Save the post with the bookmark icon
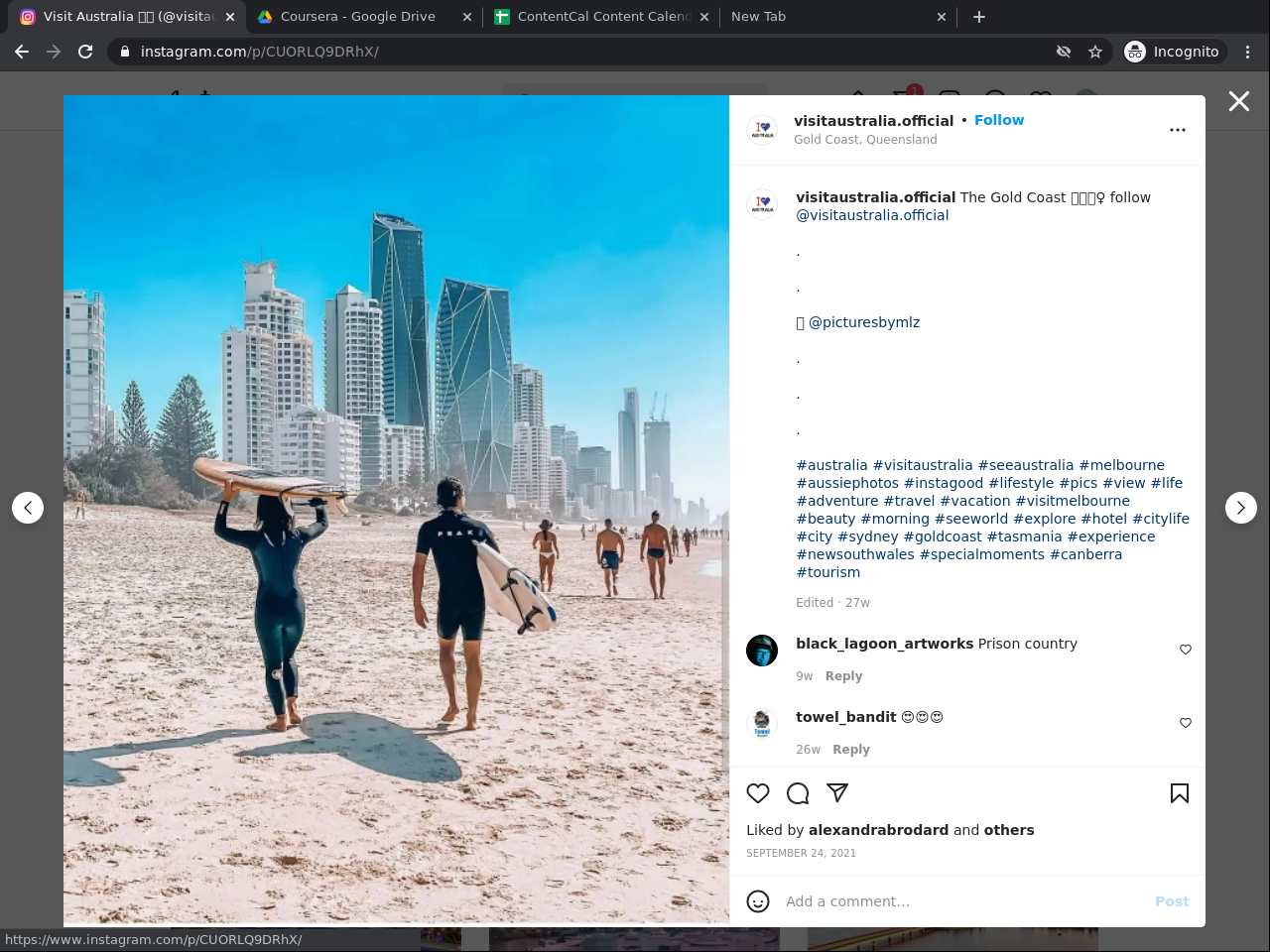 pyautogui.click(x=1180, y=793)
